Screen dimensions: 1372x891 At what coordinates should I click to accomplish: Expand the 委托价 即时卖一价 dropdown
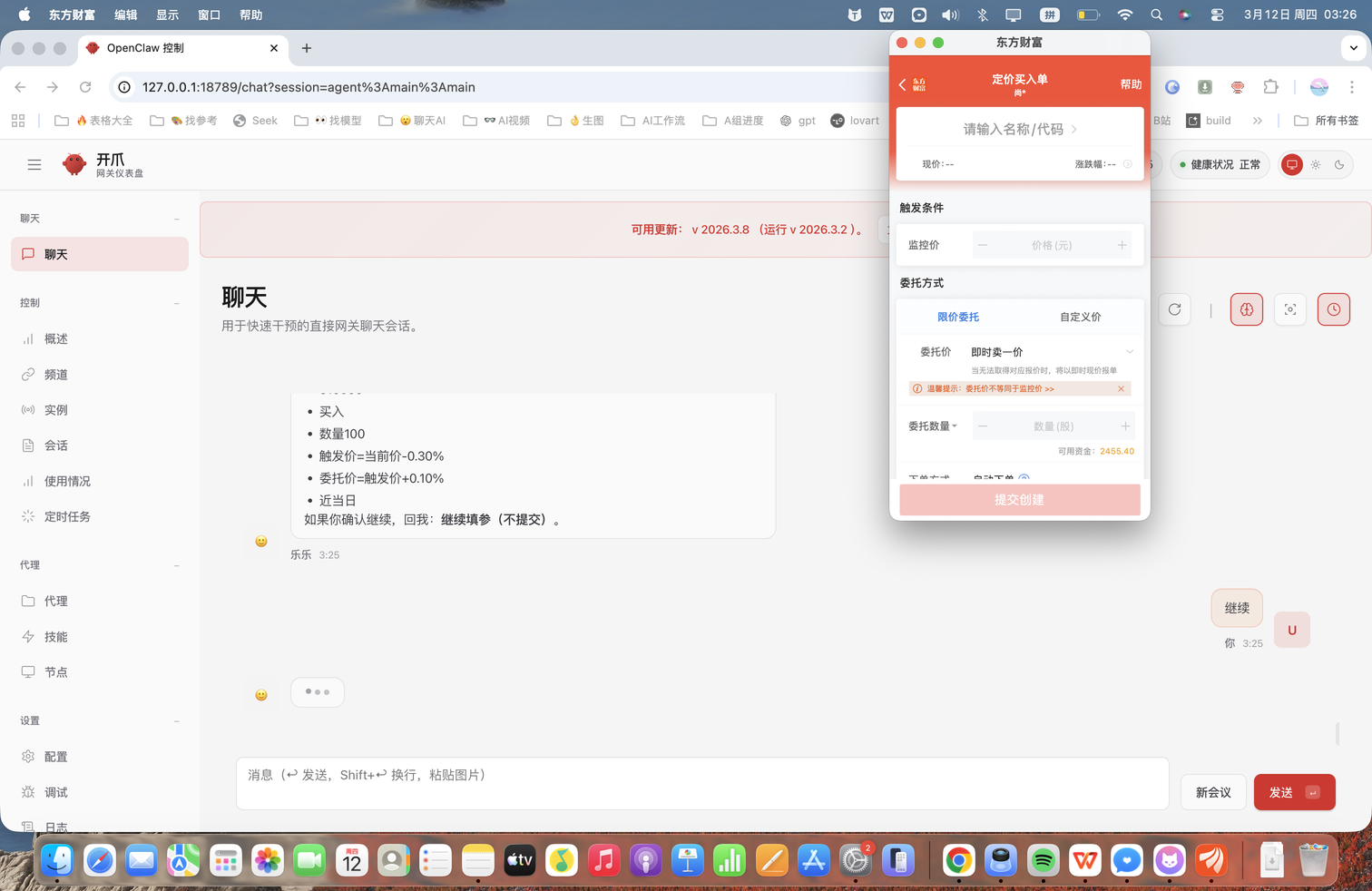tap(1129, 352)
